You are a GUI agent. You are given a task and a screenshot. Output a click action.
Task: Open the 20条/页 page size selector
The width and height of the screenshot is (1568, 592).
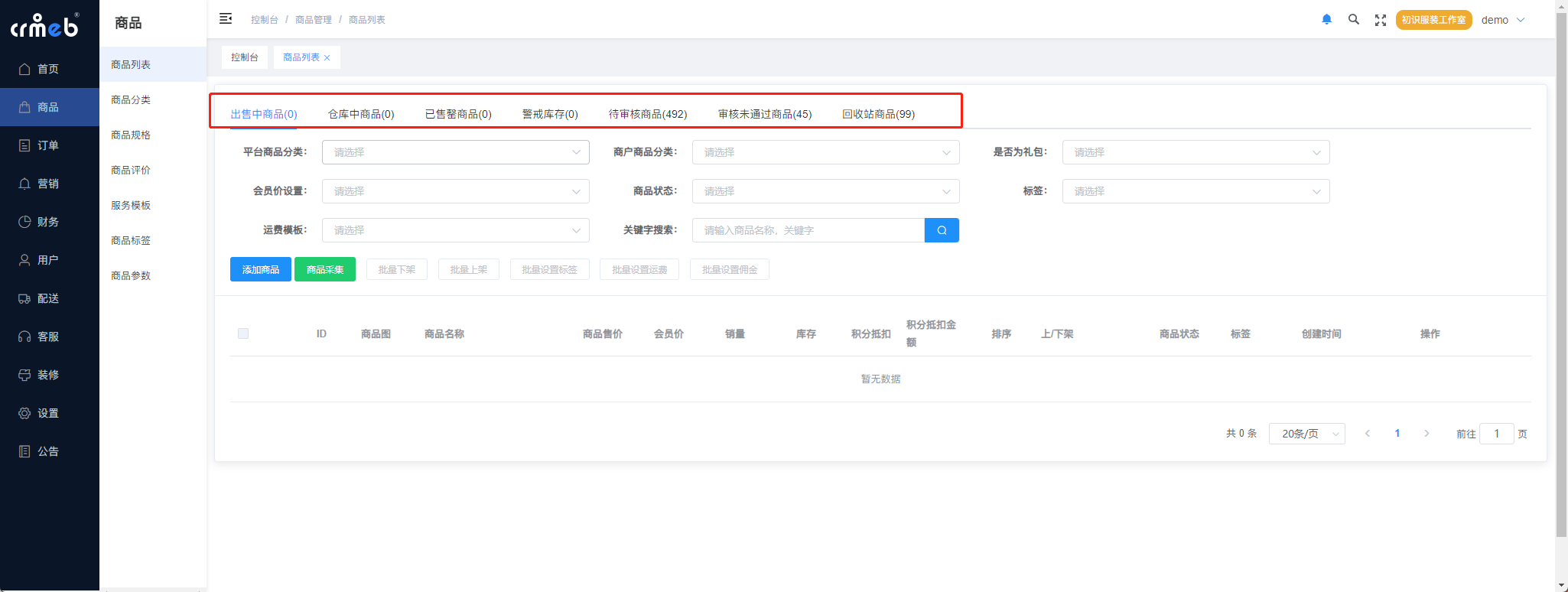1306,434
